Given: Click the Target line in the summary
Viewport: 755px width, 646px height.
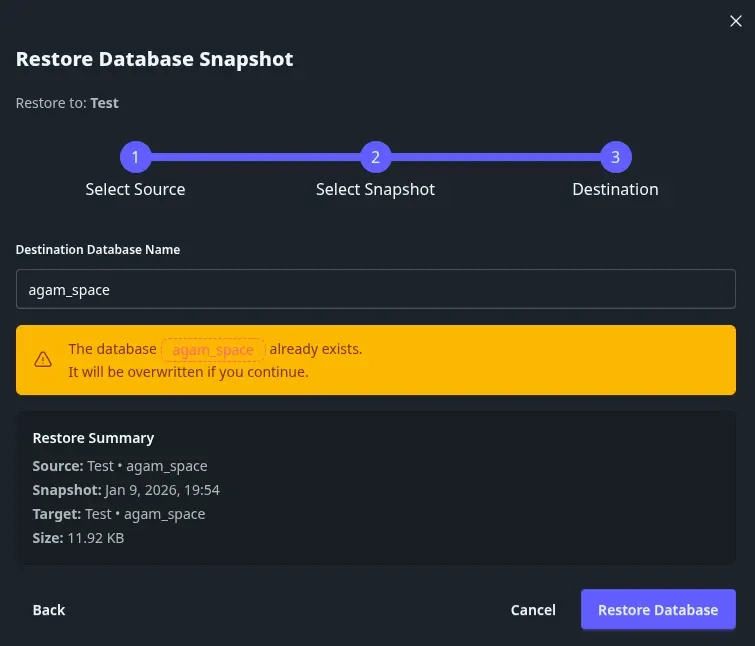Looking at the screenshot, I should click(119, 514).
